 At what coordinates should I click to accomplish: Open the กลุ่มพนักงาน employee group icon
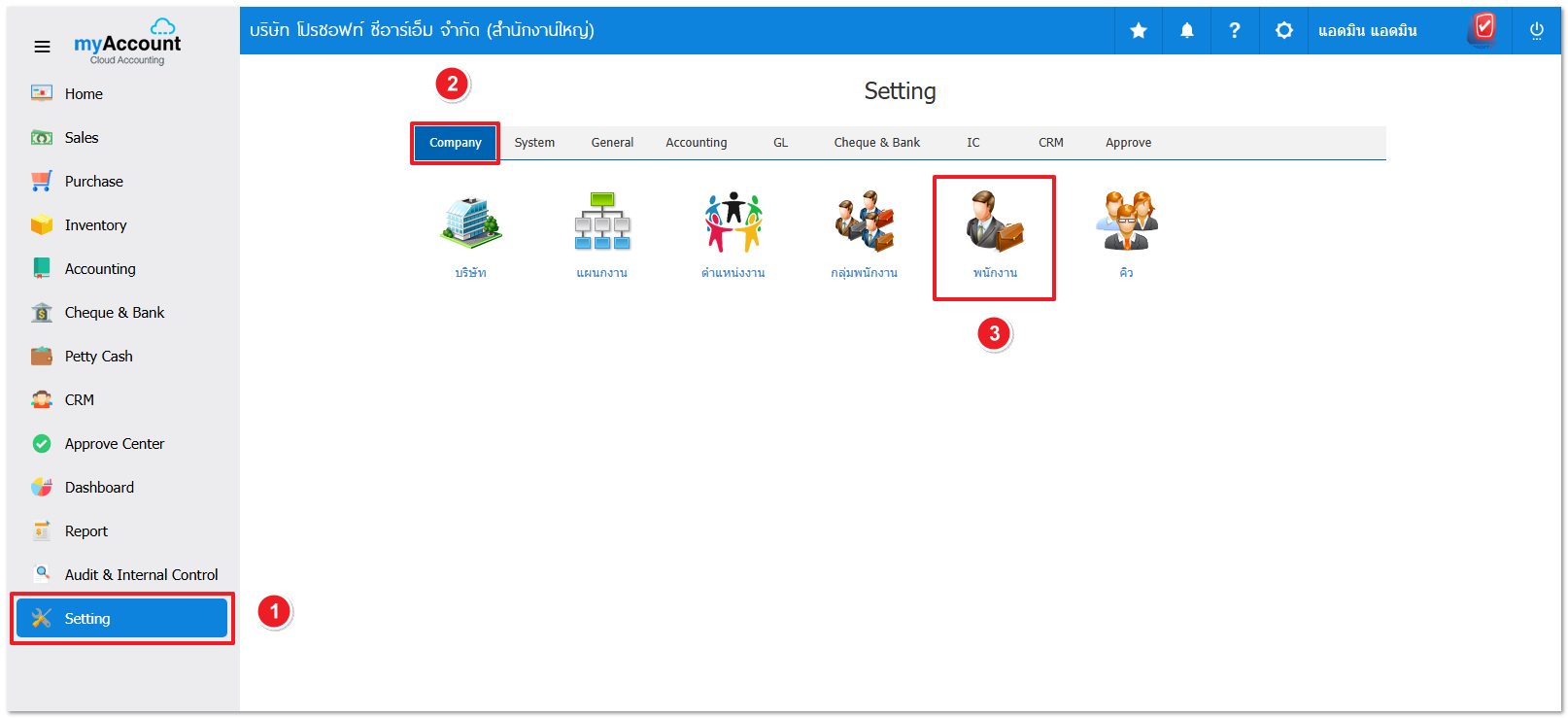pos(865,223)
